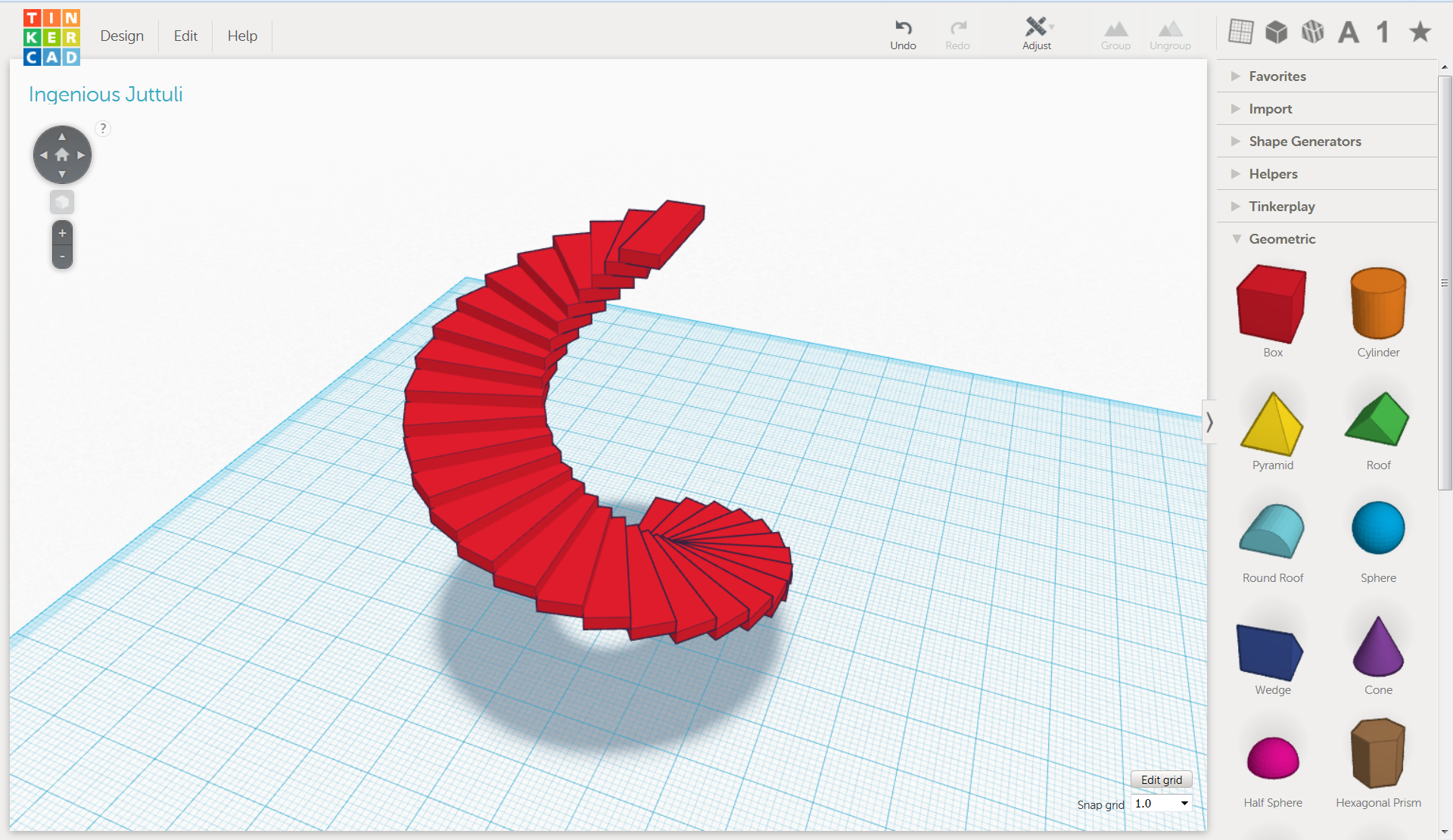
Task: Toggle the Tinkerplay section open
Action: [x=1281, y=206]
